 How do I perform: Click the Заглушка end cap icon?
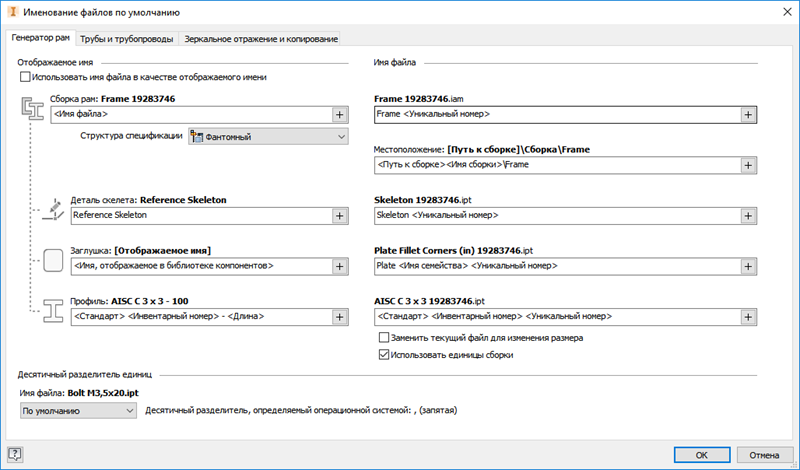pyautogui.click(x=53, y=260)
